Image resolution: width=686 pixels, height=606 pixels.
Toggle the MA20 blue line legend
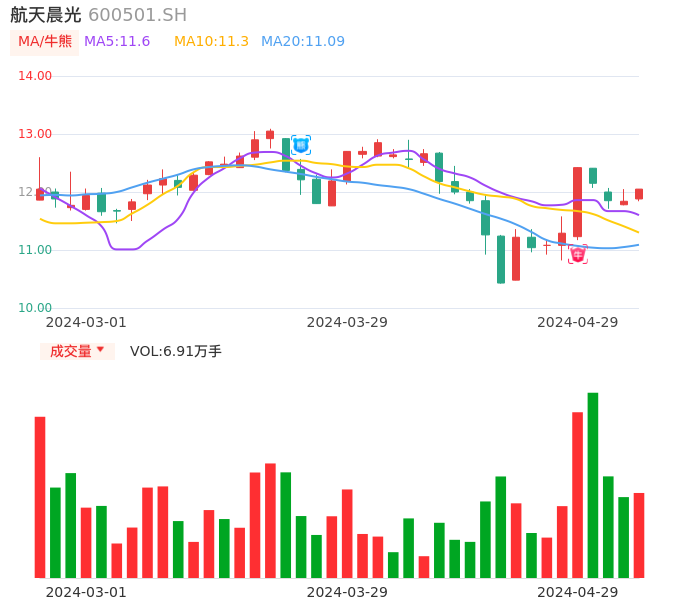pyautogui.click(x=302, y=42)
